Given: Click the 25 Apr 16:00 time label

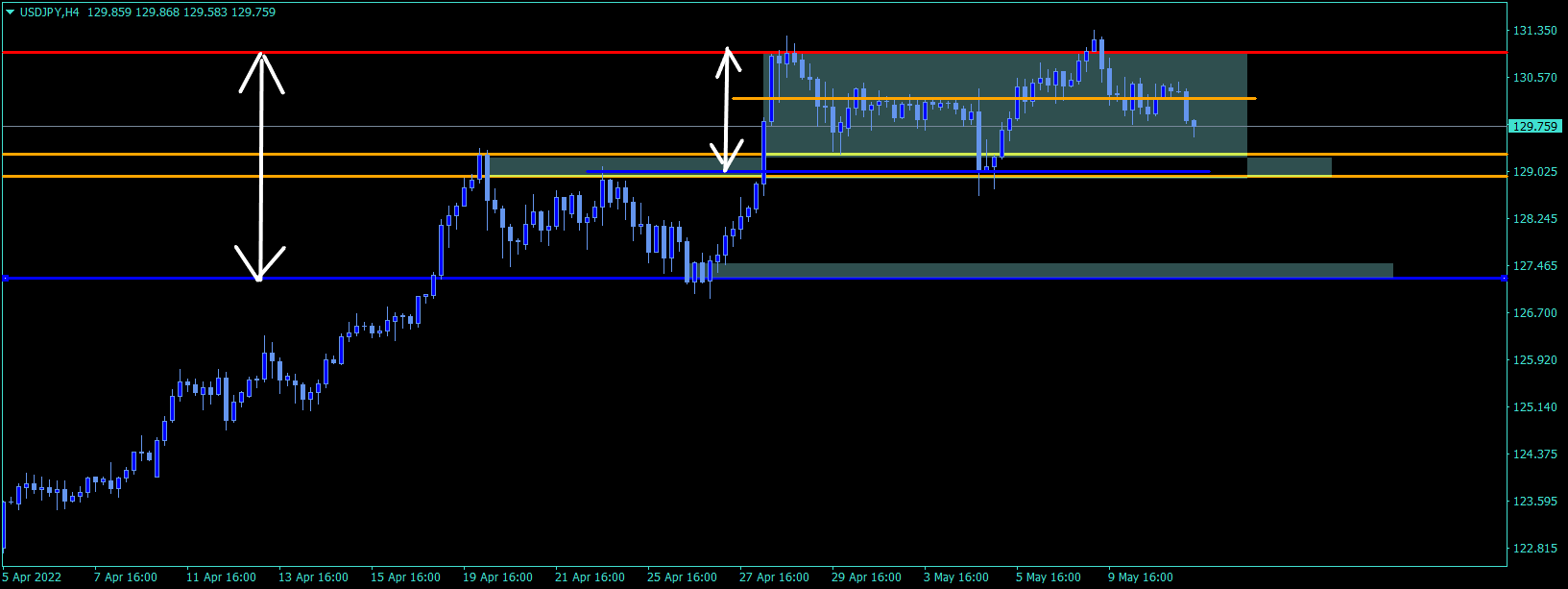Looking at the screenshot, I should [x=682, y=577].
